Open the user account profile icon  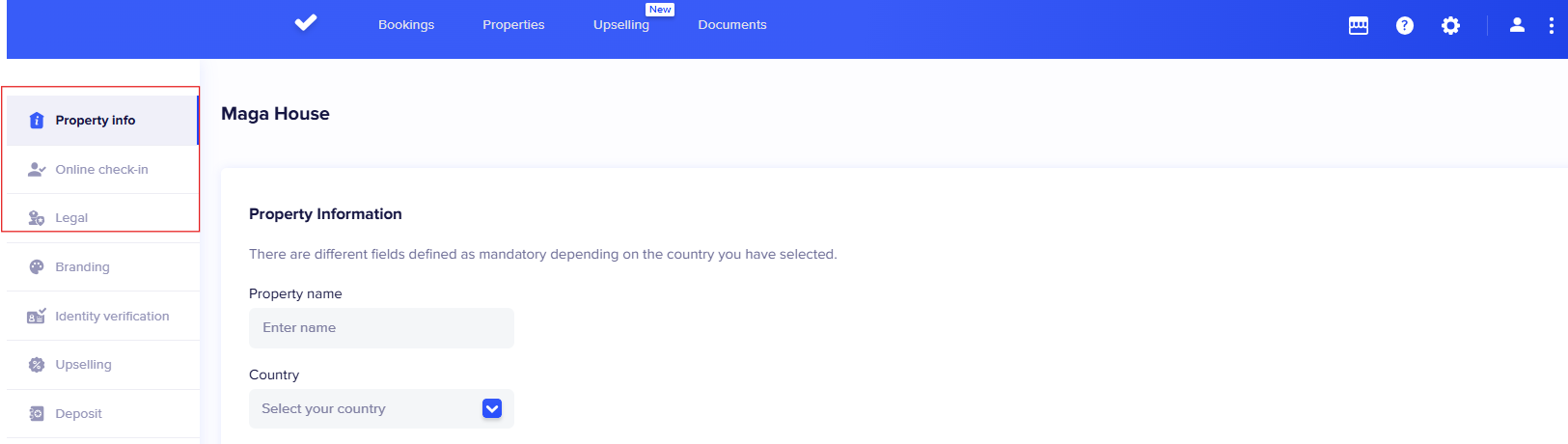1517,25
